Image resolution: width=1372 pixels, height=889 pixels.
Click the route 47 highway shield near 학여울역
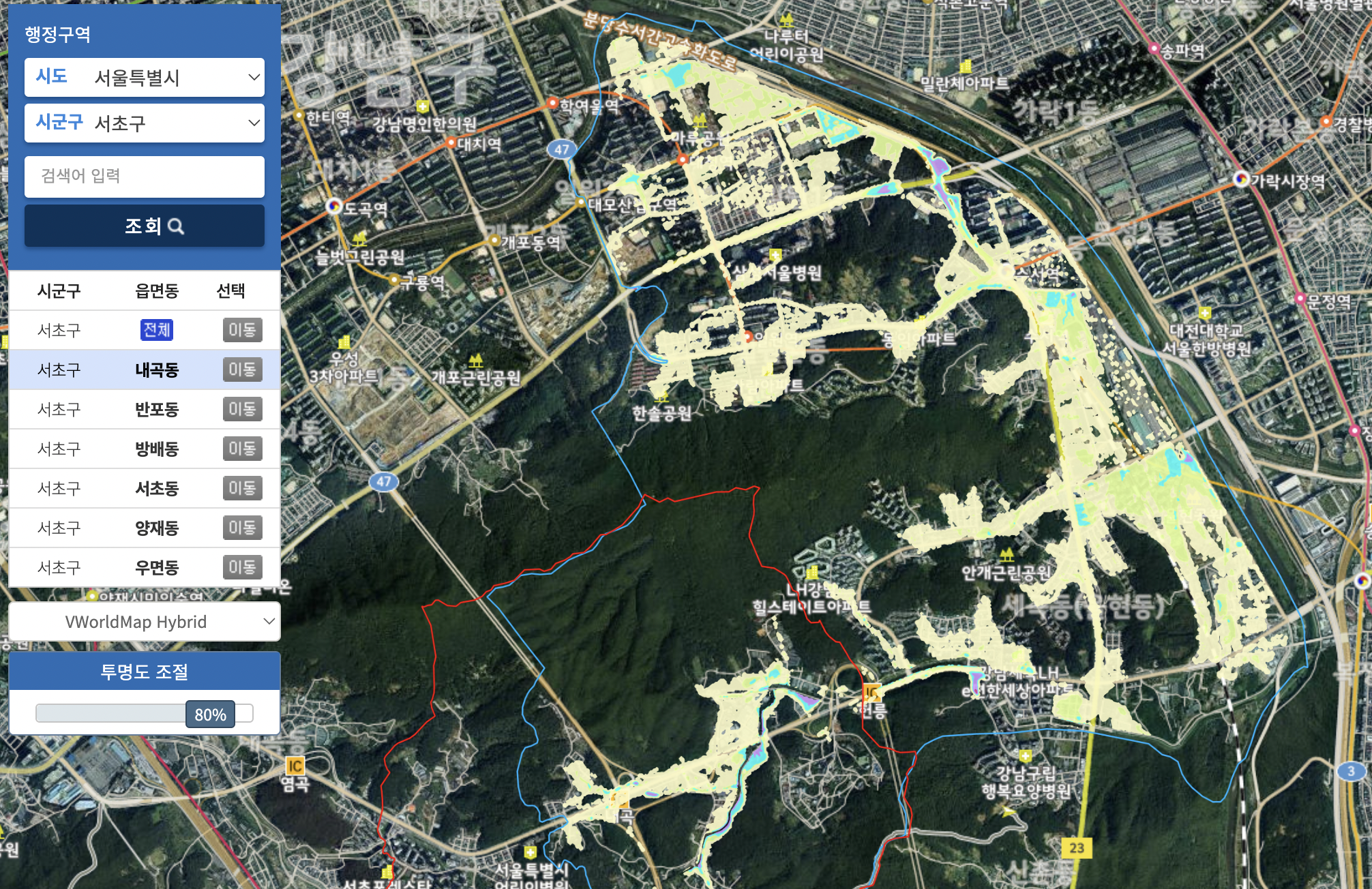[561, 149]
